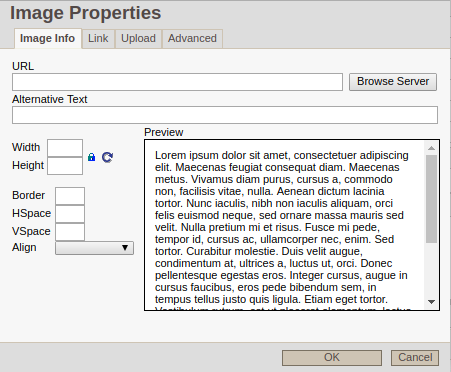This screenshot has height=372, width=451.
Task: Click into the Width field
Action: coord(65,148)
